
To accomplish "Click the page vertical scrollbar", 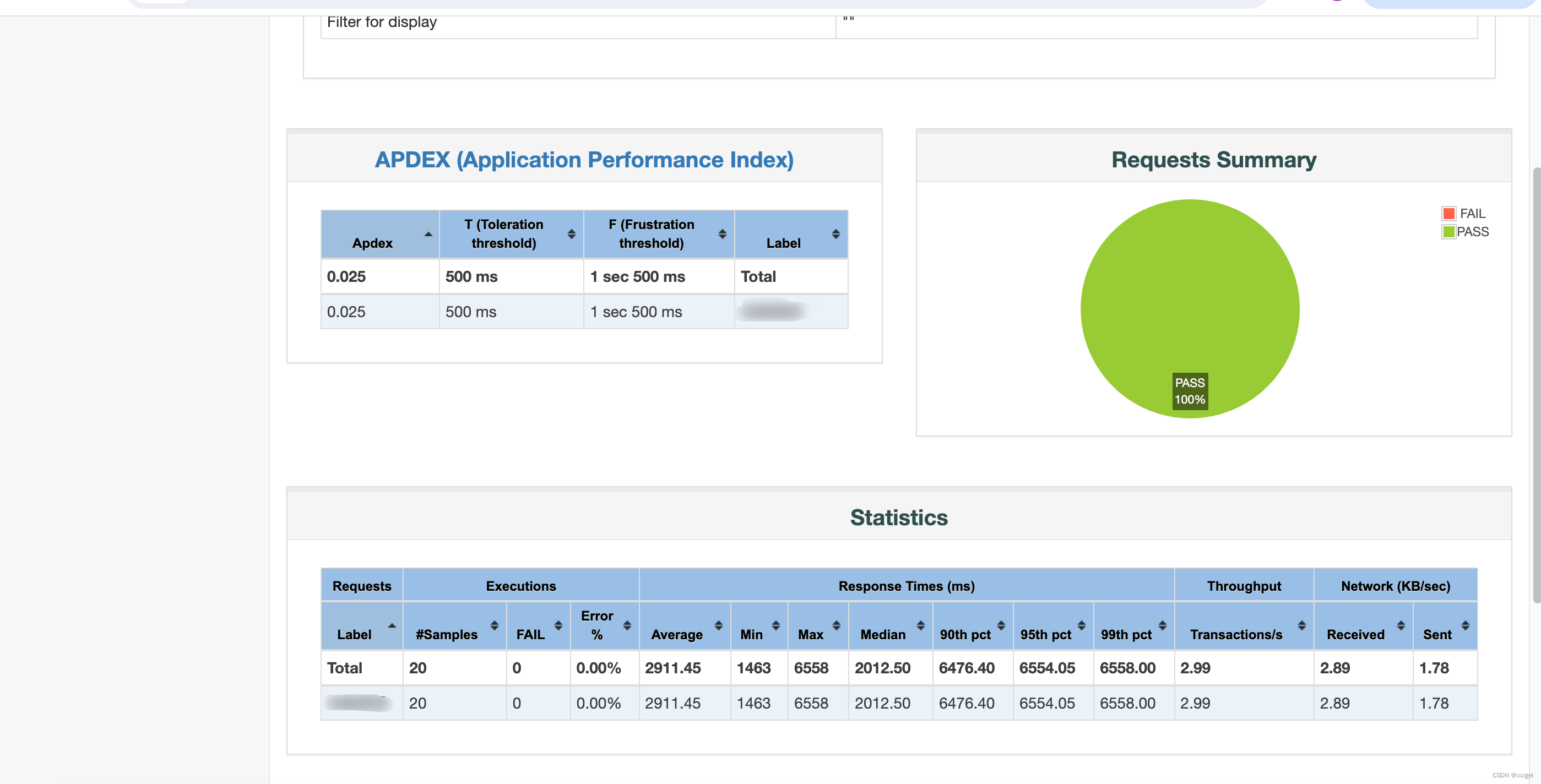I will pyautogui.click(x=1535, y=386).
